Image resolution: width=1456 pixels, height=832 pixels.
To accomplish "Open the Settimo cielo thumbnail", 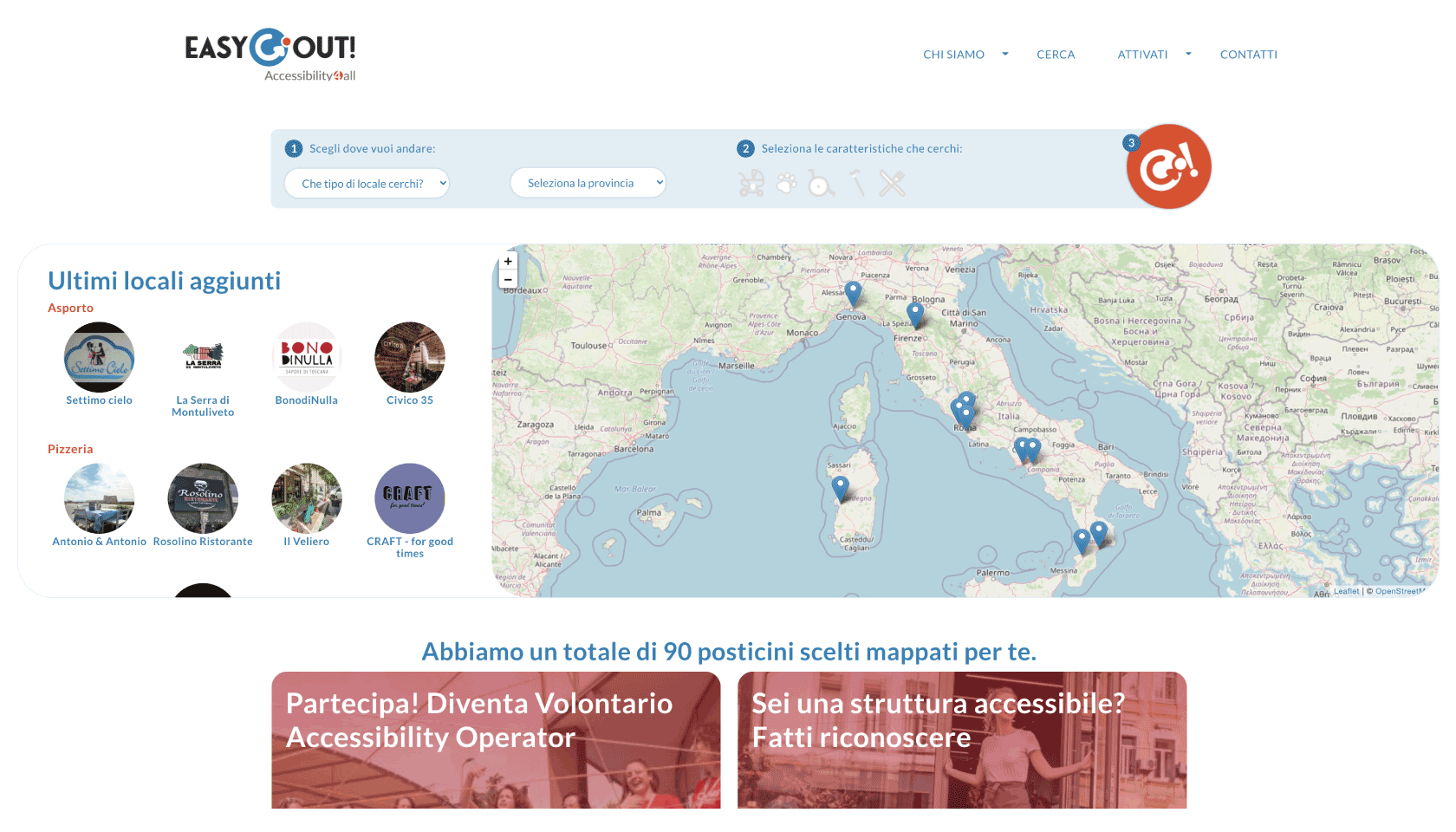I will click(100, 357).
